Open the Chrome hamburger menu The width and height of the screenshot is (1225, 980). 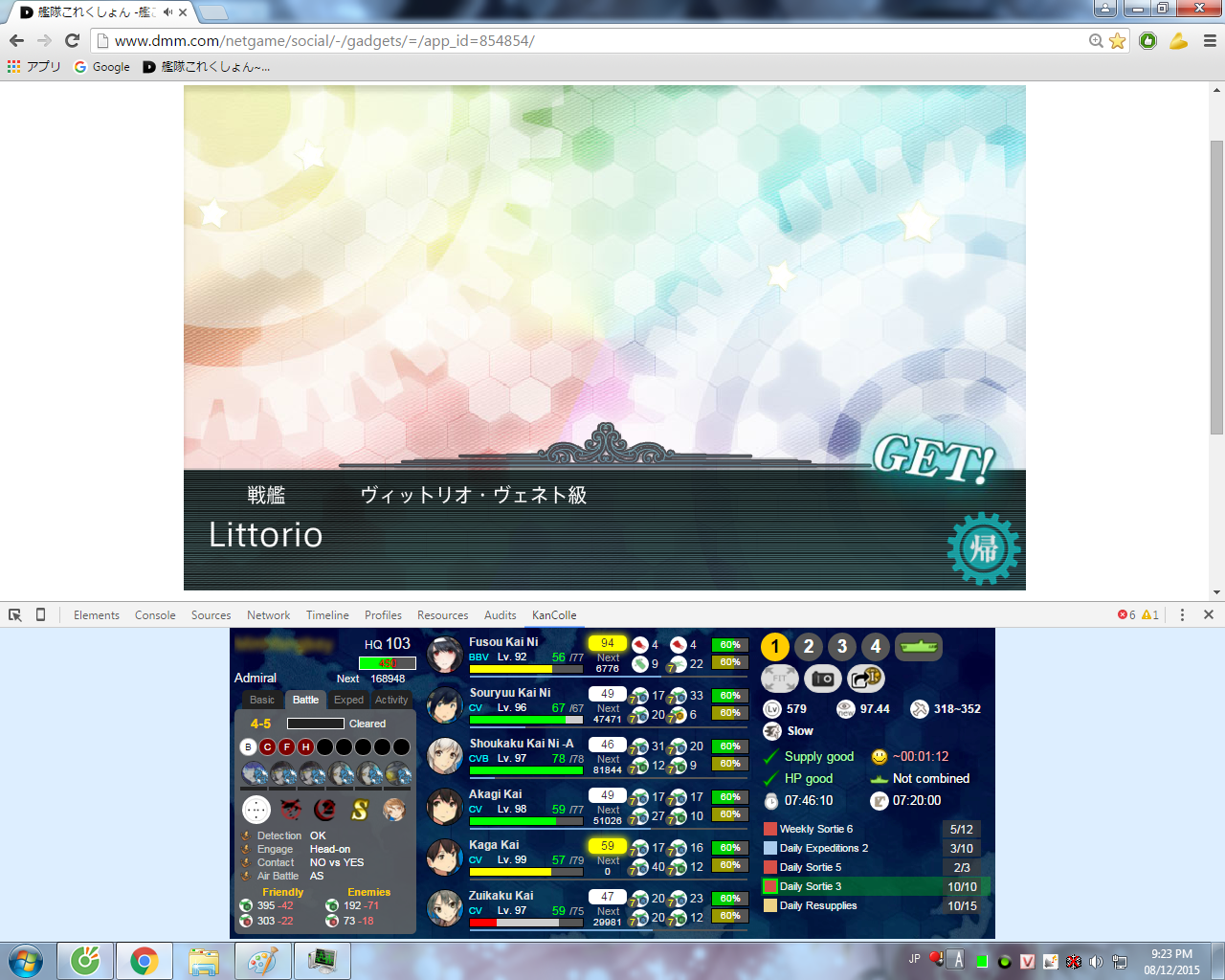pos(1210,41)
